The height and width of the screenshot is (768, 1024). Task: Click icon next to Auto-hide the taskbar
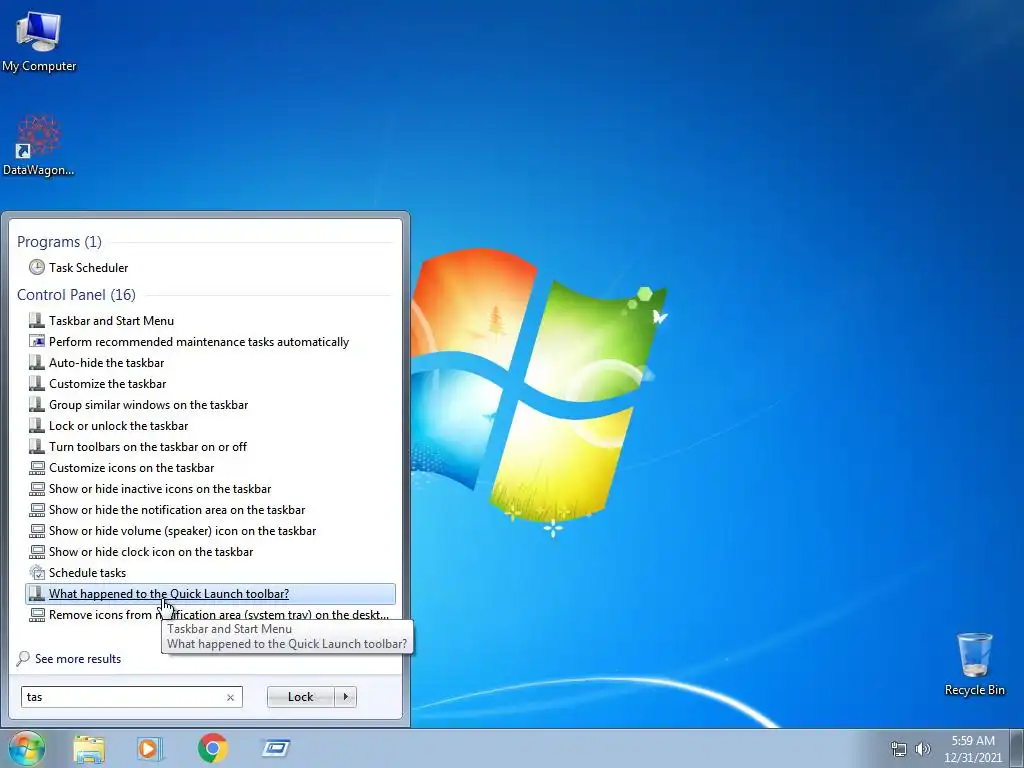pos(37,362)
